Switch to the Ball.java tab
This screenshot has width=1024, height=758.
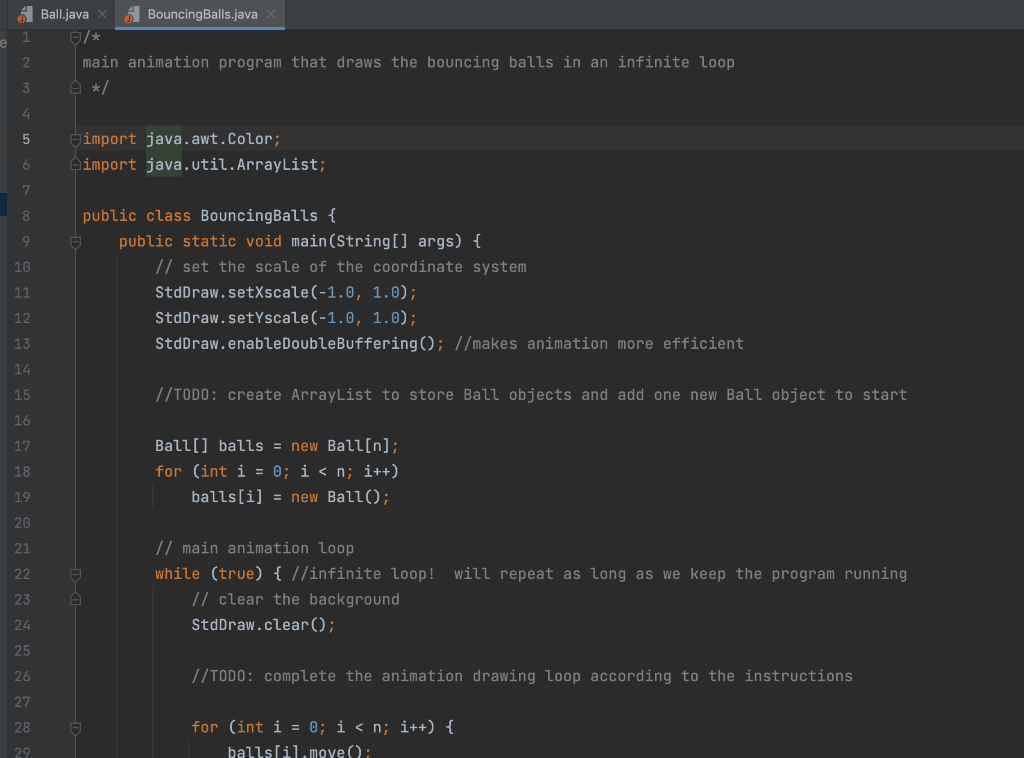64,14
